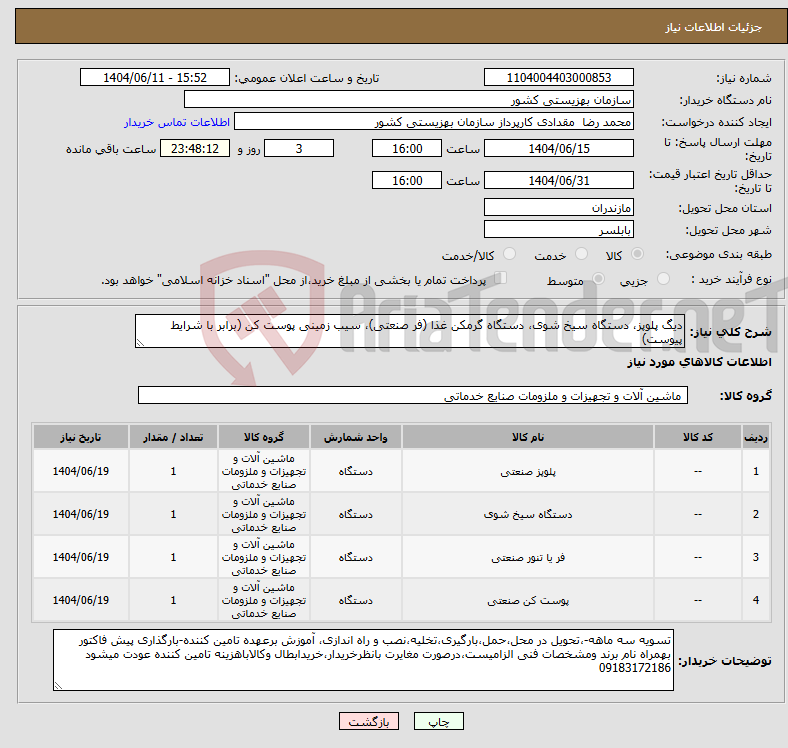This screenshot has height=748, width=788.
Task: Click the اطلاعات کالاهای مورد نیاز section heading
Action: point(699,362)
